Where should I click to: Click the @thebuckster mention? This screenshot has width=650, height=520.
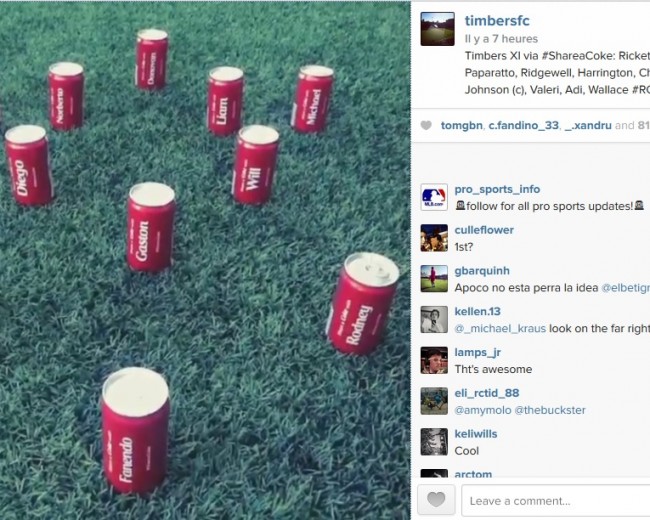coord(550,410)
